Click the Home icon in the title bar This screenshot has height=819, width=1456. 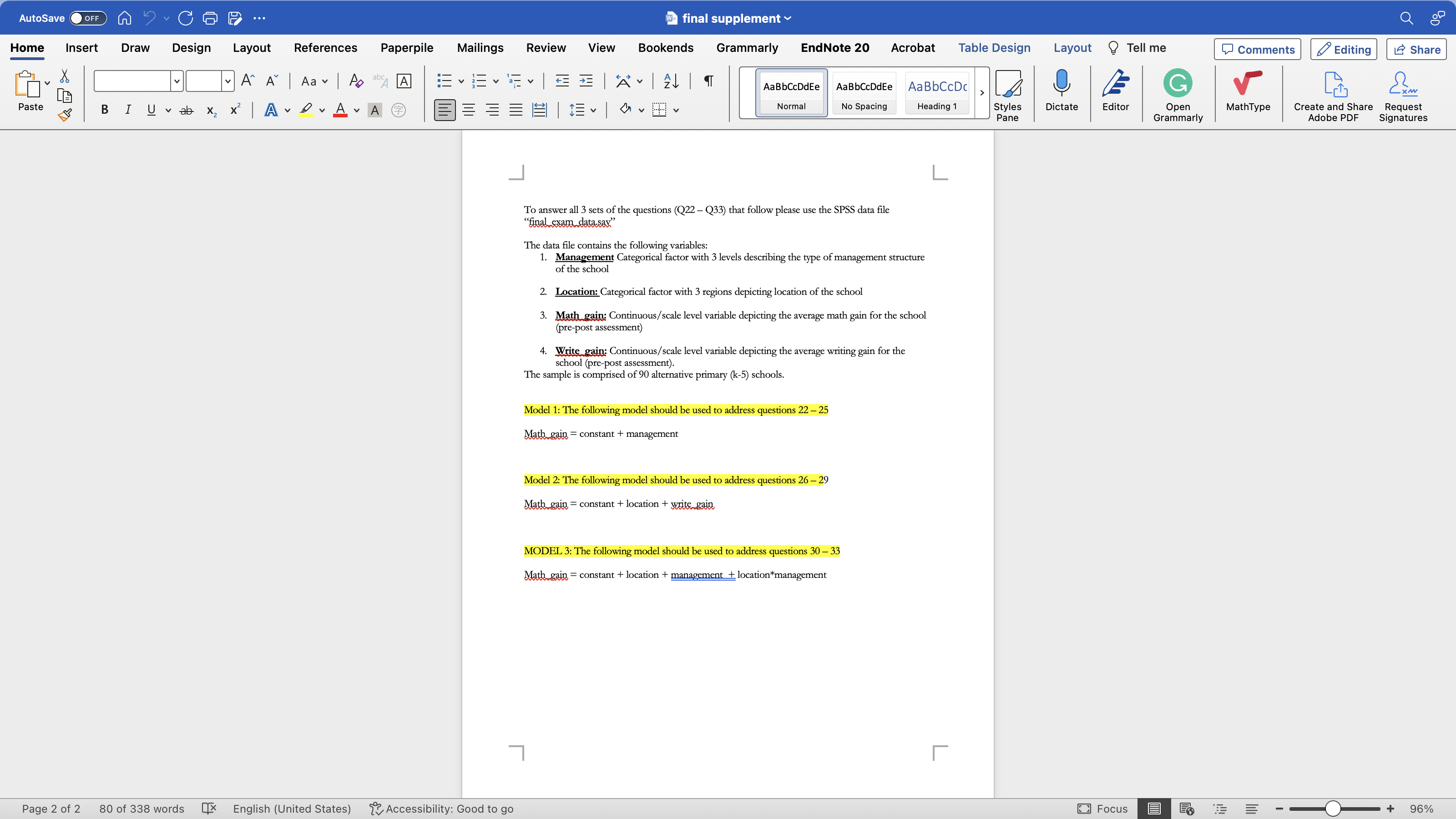tap(124, 18)
